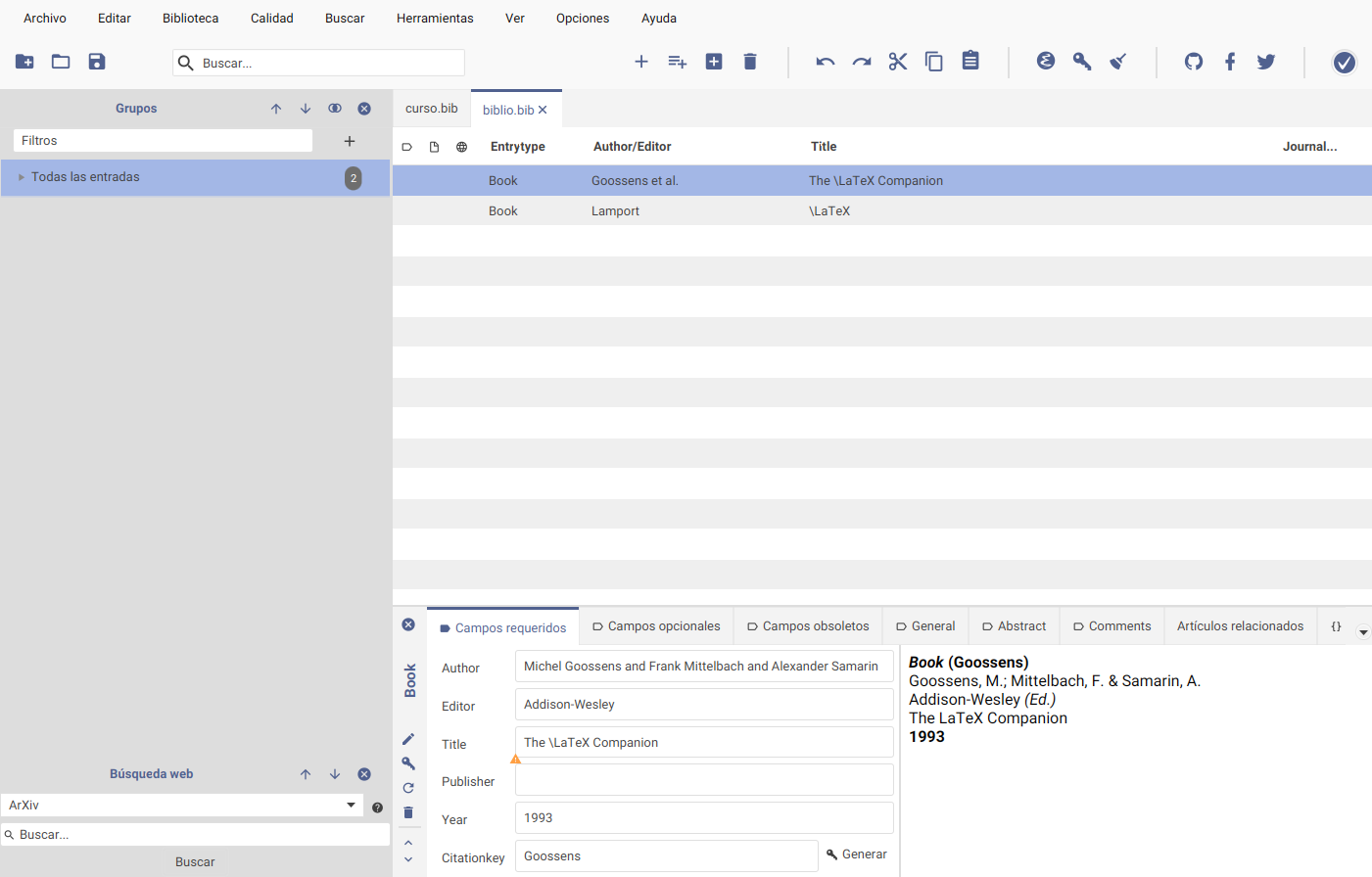Click the pencil icon in entry editor sidebar
The image size is (1372, 877).
tap(408, 739)
